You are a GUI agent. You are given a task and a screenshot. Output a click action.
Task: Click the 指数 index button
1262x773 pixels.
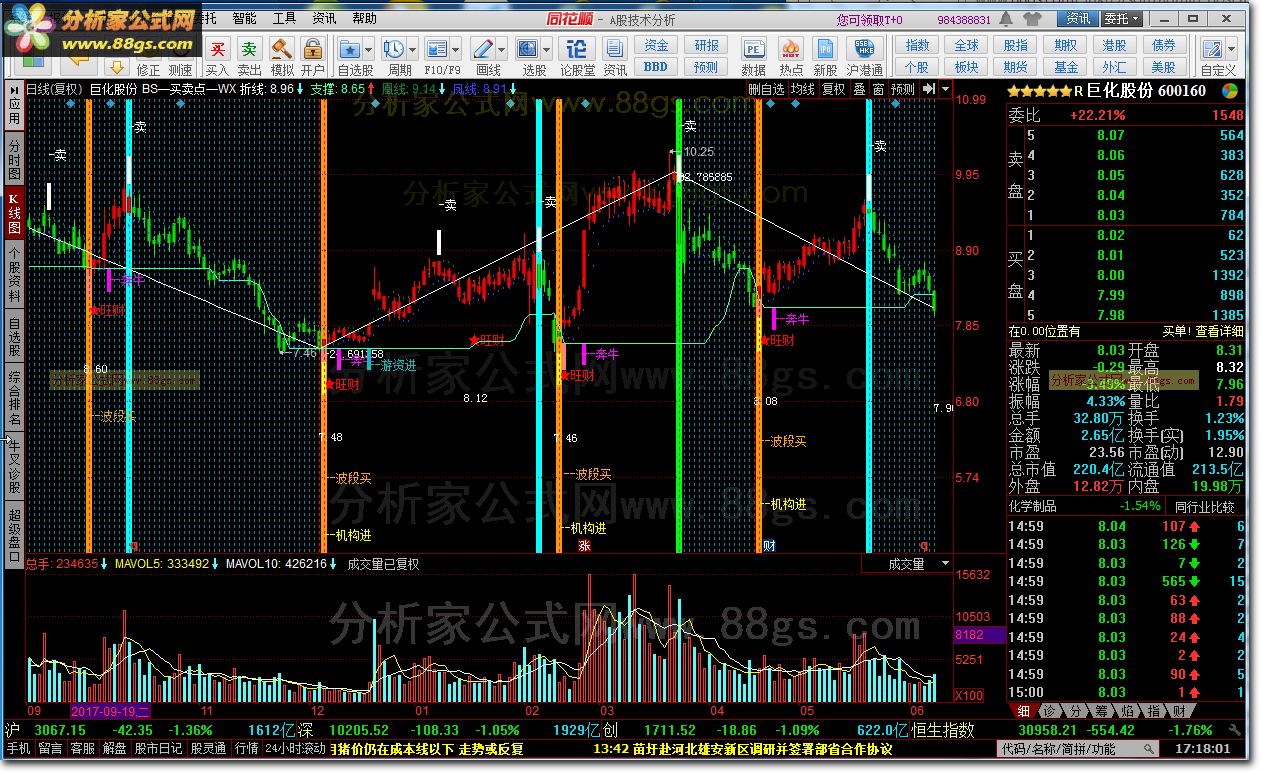(x=917, y=45)
